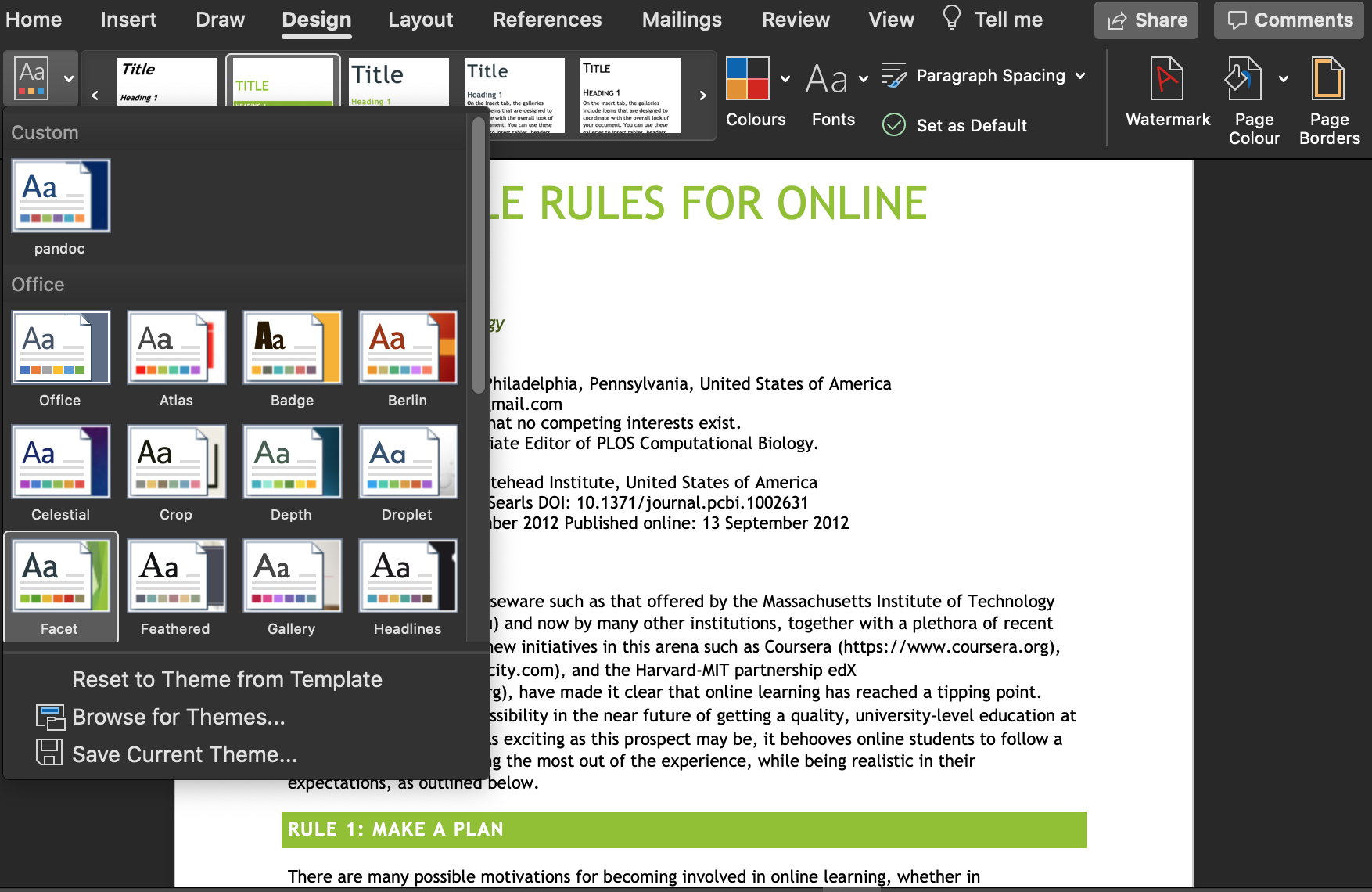Collapse the Themes dropdown arrow
The height and width of the screenshot is (892, 1372).
(x=69, y=79)
